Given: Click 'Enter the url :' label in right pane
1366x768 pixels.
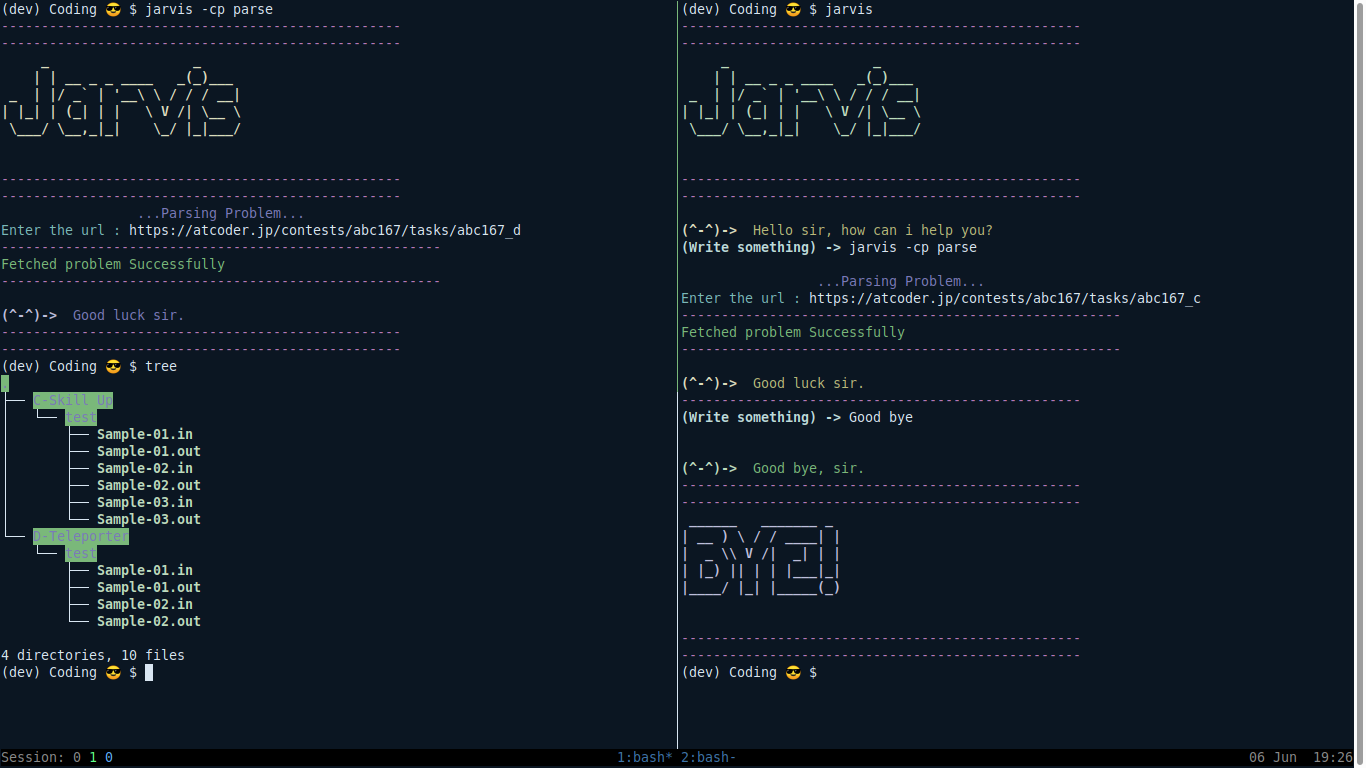Looking at the screenshot, I should tap(741, 298).
